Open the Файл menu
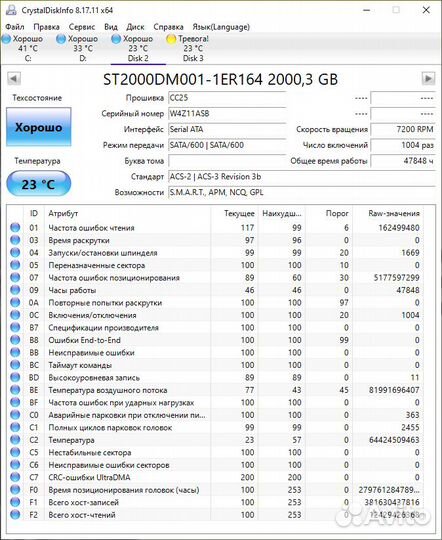 tap(15, 27)
